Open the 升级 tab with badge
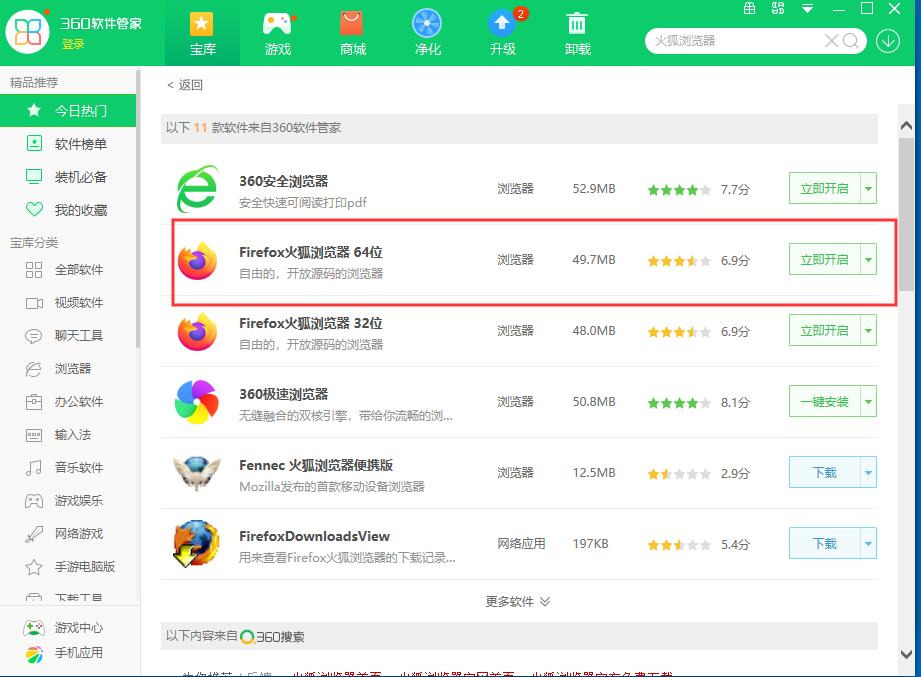Screen dimensions: 921x677 coord(503,33)
